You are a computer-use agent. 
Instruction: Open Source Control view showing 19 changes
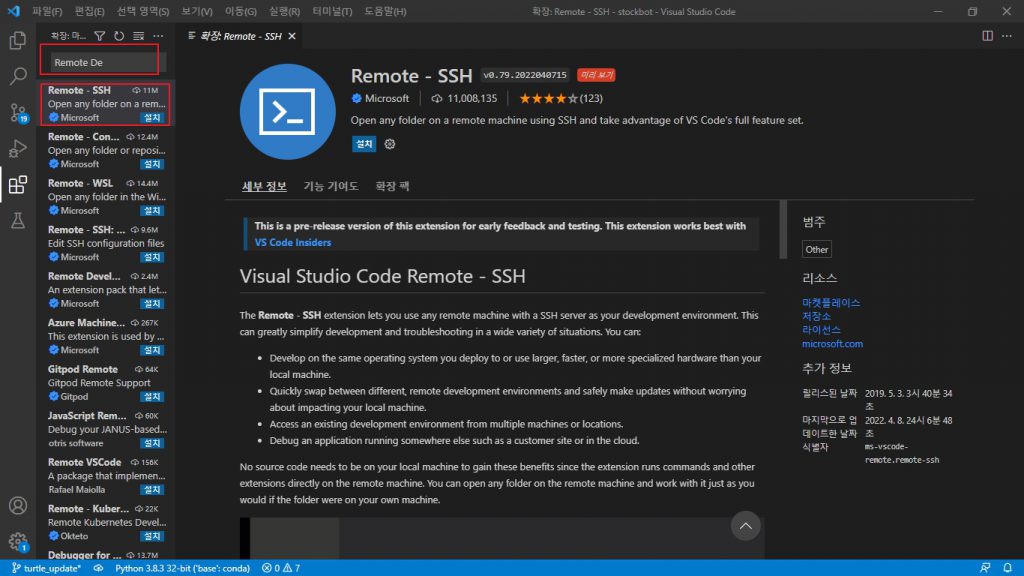point(14,111)
